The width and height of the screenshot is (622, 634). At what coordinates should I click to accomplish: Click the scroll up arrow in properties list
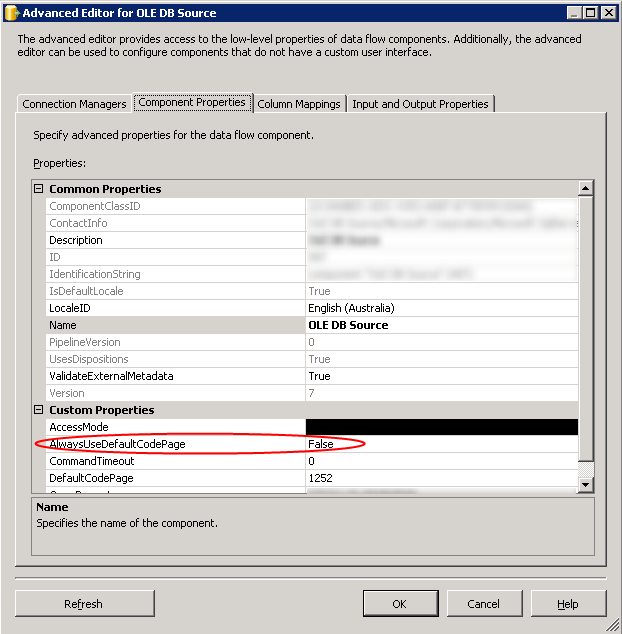tap(586, 188)
